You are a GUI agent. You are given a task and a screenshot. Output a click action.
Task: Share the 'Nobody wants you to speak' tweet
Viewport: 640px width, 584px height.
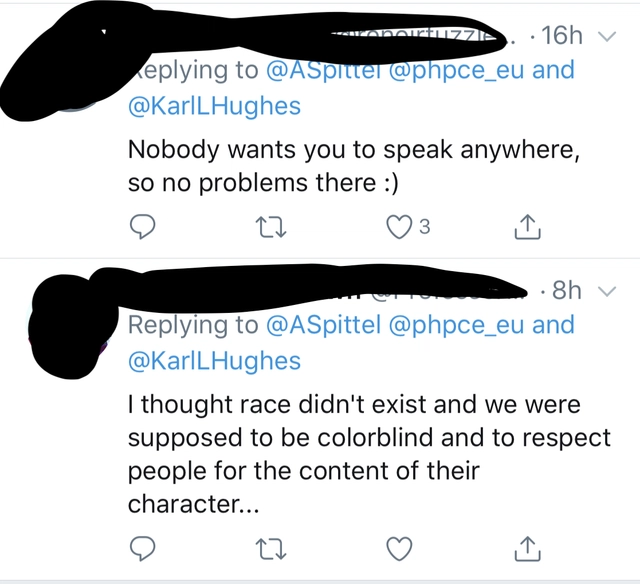click(x=527, y=226)
